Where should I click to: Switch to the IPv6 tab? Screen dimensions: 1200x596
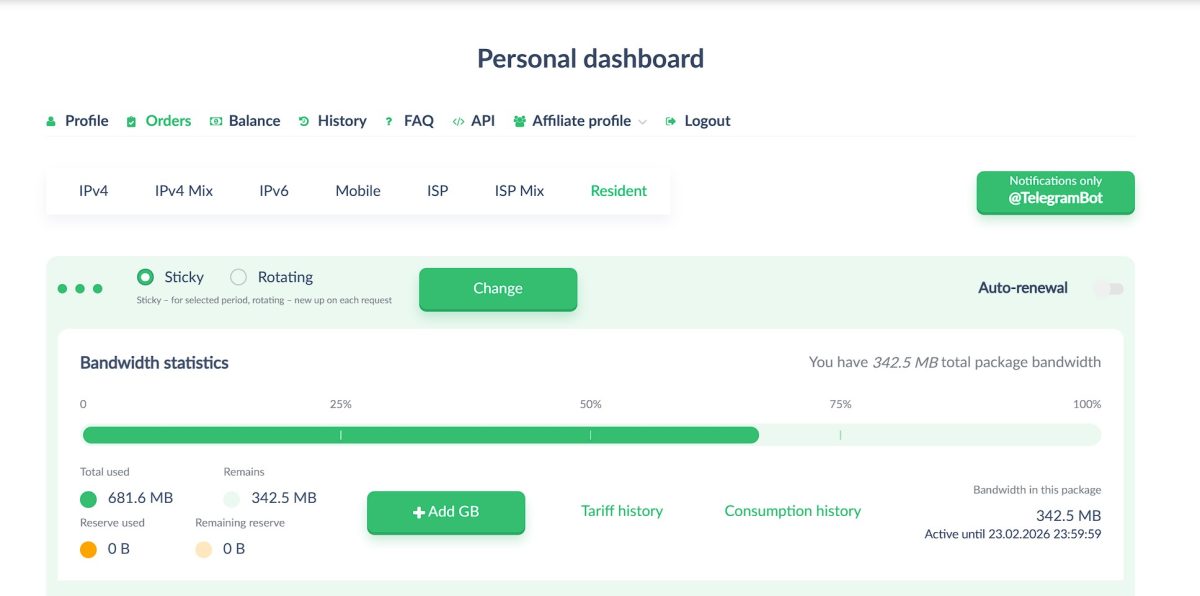(x=274, y=191)
